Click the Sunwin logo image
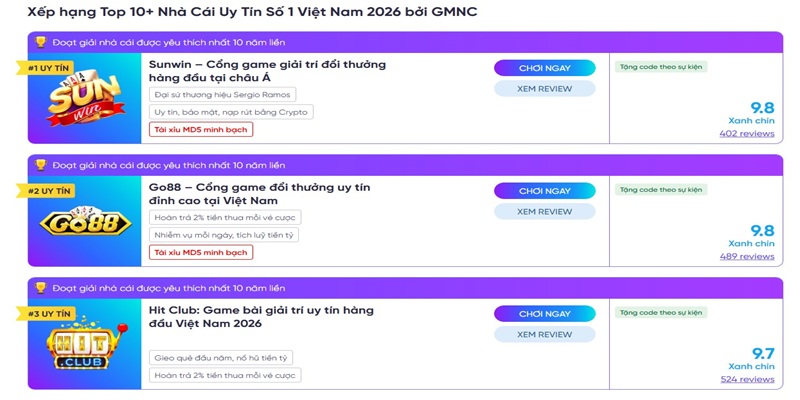This screenshot has width=800, height=400. (x=86, y=99)
